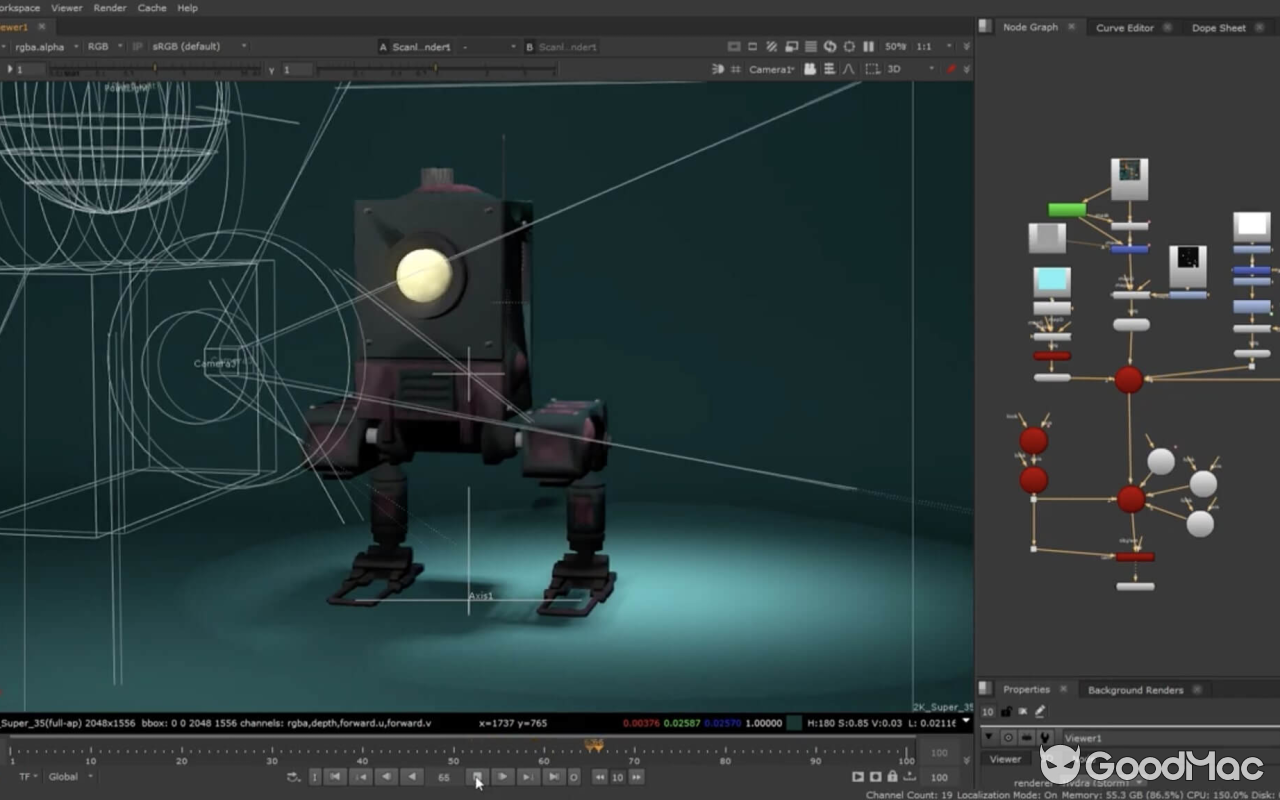
Task: Click the green node in Node Graph
Action: click(x=1067, y=210)
